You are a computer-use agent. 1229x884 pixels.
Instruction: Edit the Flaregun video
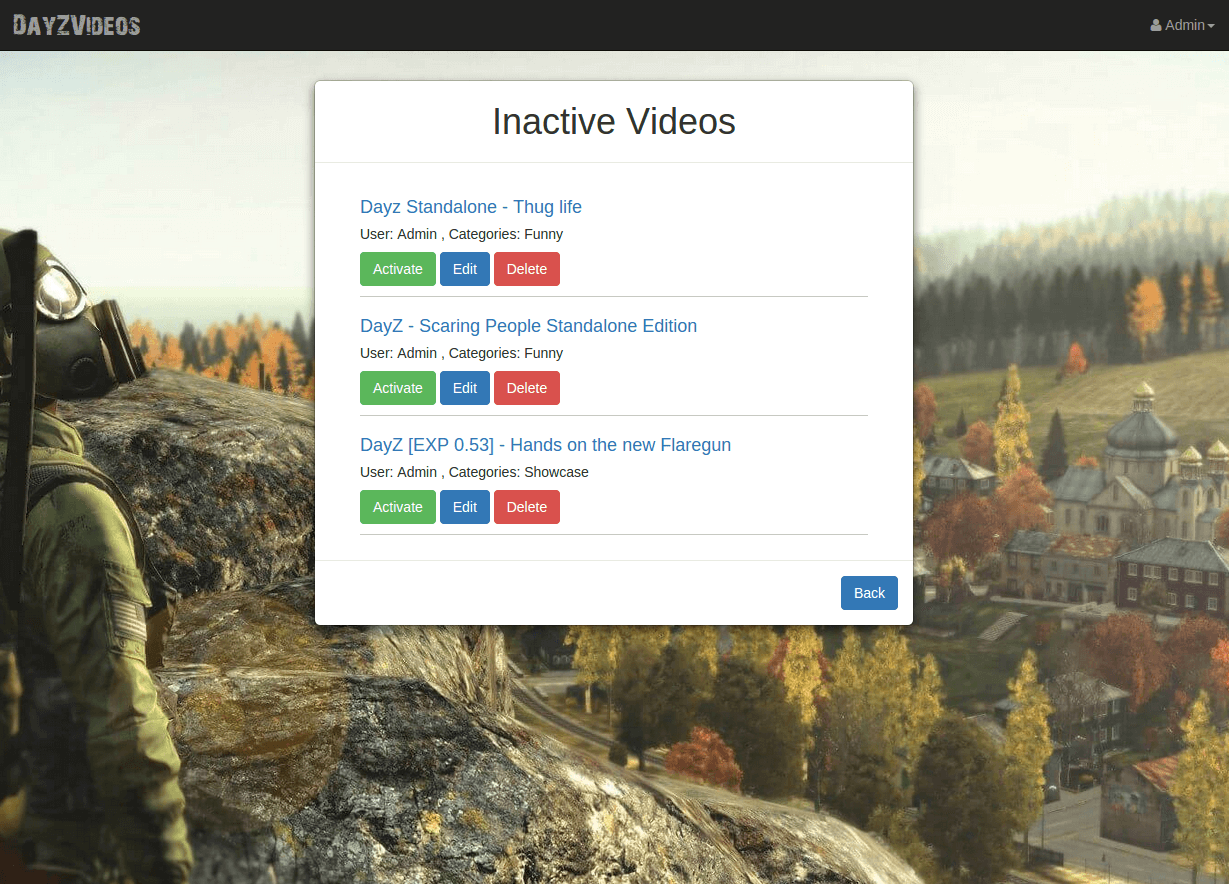point(465,507)
